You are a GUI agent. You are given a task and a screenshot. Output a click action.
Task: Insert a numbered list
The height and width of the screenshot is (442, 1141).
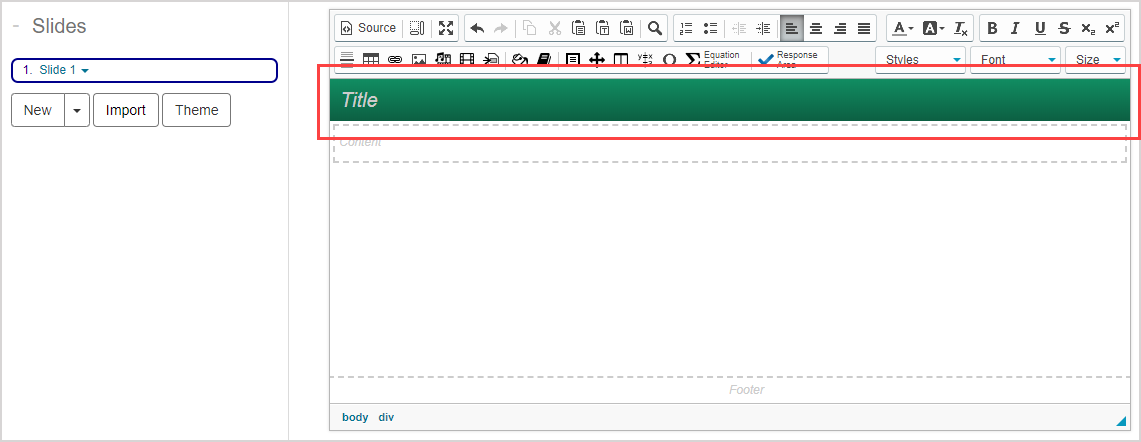pyautogui.click(x=686, y=28)
